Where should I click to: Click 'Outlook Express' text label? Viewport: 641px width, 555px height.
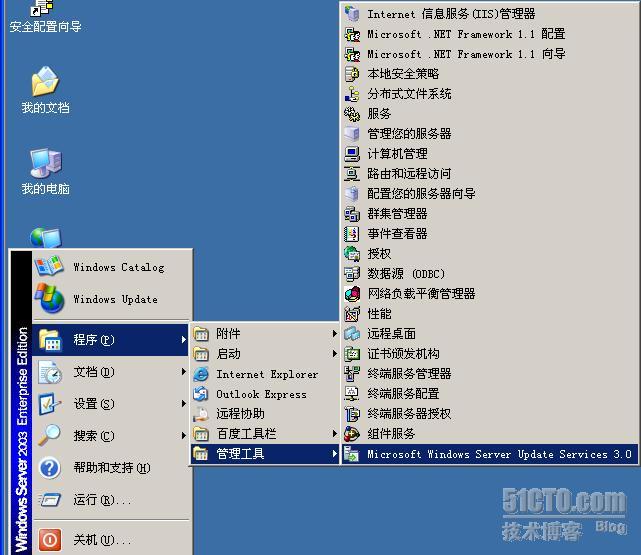pyautogui.click(x=262, y=394)
